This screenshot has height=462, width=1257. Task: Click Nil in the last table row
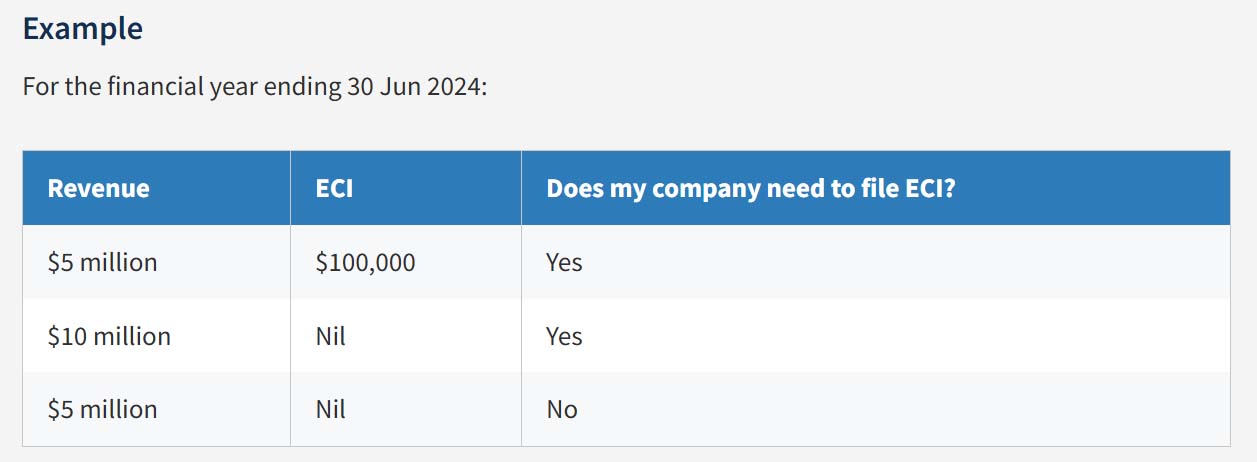click(x=330, y=409)
